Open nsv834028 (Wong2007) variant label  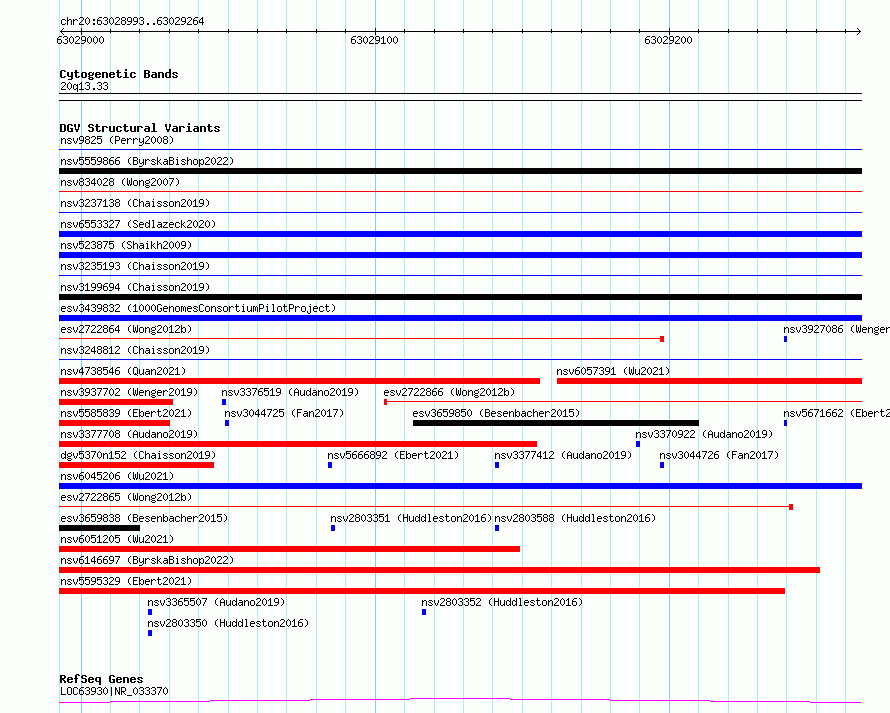point(120,182)
